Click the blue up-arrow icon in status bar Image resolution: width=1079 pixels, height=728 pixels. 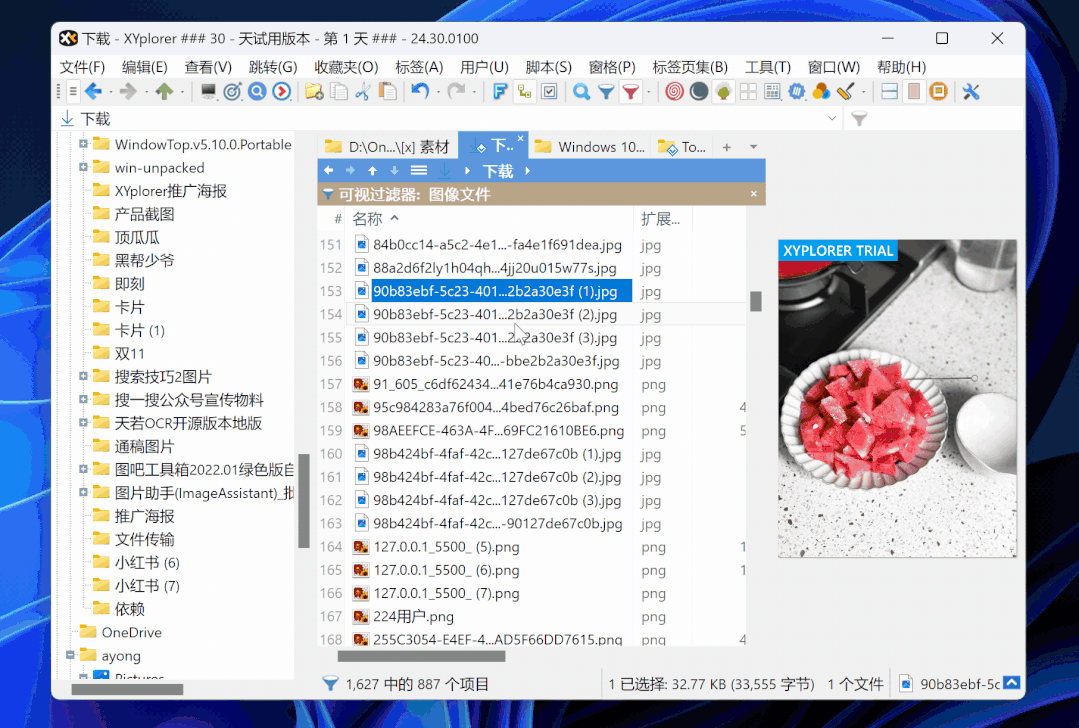click(1011, 683)
